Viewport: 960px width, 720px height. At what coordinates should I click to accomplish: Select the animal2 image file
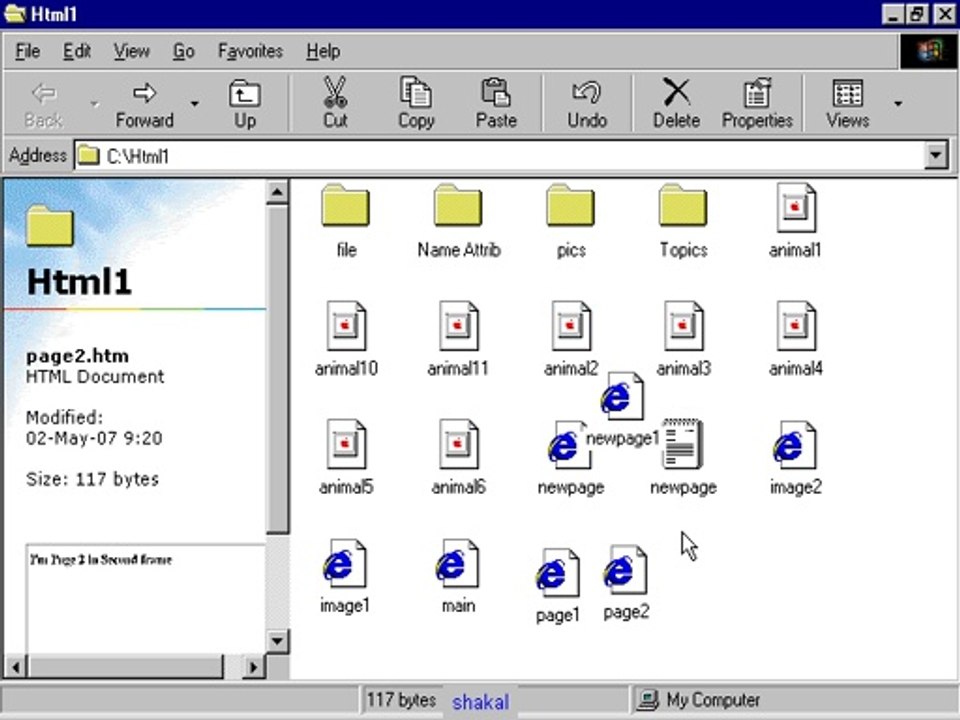pos(571,339)
